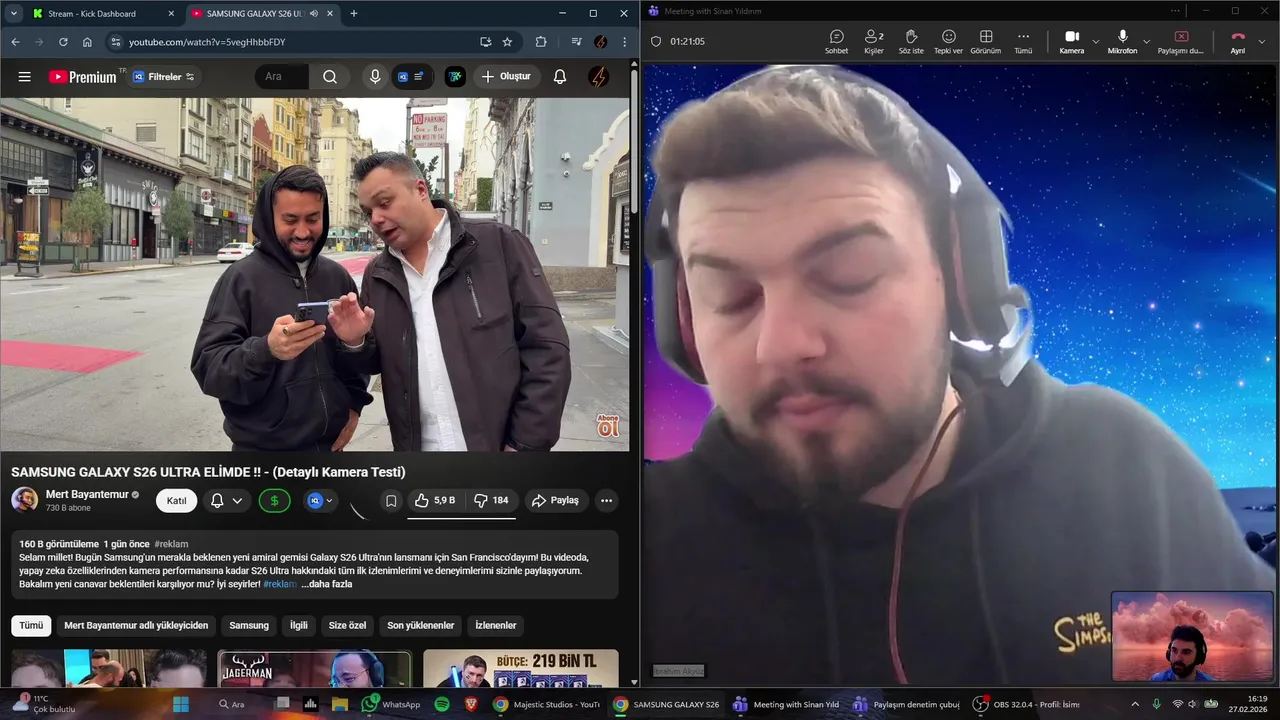Screen dimensions: 1280x720
Task: Open Mert Bayantemur channel link
Action: [87, 494]
